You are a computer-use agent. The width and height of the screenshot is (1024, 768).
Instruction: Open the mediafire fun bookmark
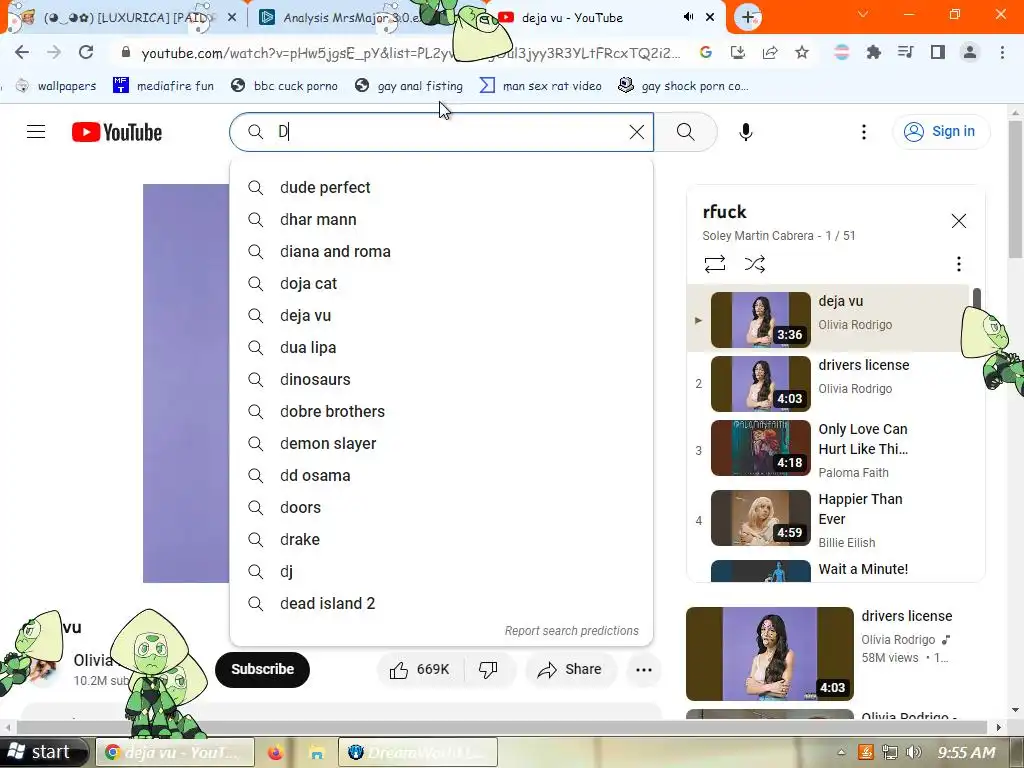click(x=164, y=86)
